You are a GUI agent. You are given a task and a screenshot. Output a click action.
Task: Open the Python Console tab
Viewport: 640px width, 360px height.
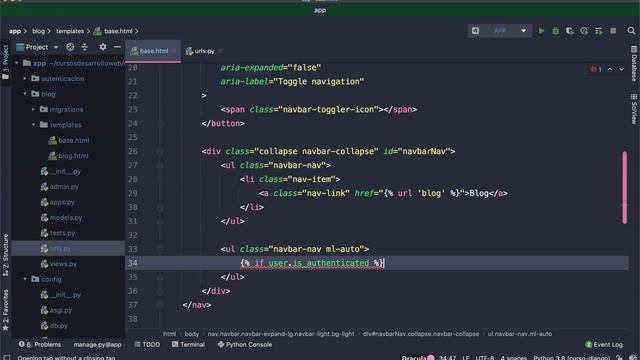(245, 344)
